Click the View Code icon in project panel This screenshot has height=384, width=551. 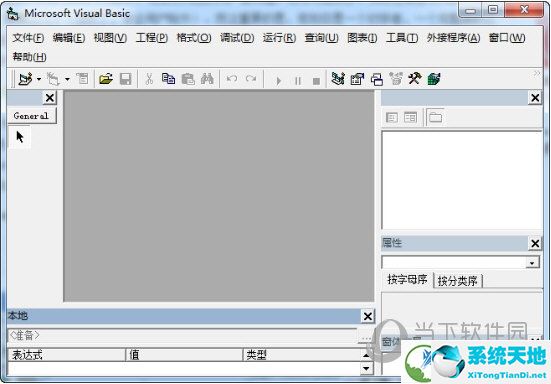tap(392, 117)
